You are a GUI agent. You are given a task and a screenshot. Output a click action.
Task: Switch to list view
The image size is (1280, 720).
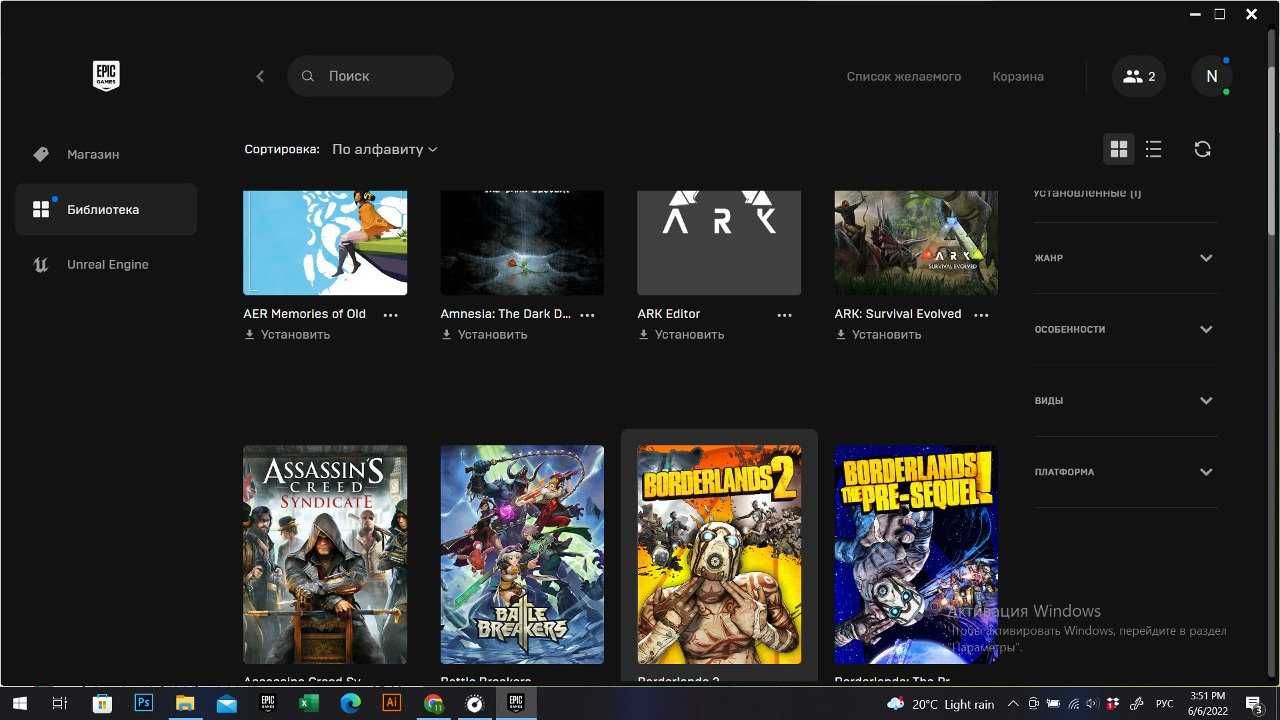[x=1153, y=149]
